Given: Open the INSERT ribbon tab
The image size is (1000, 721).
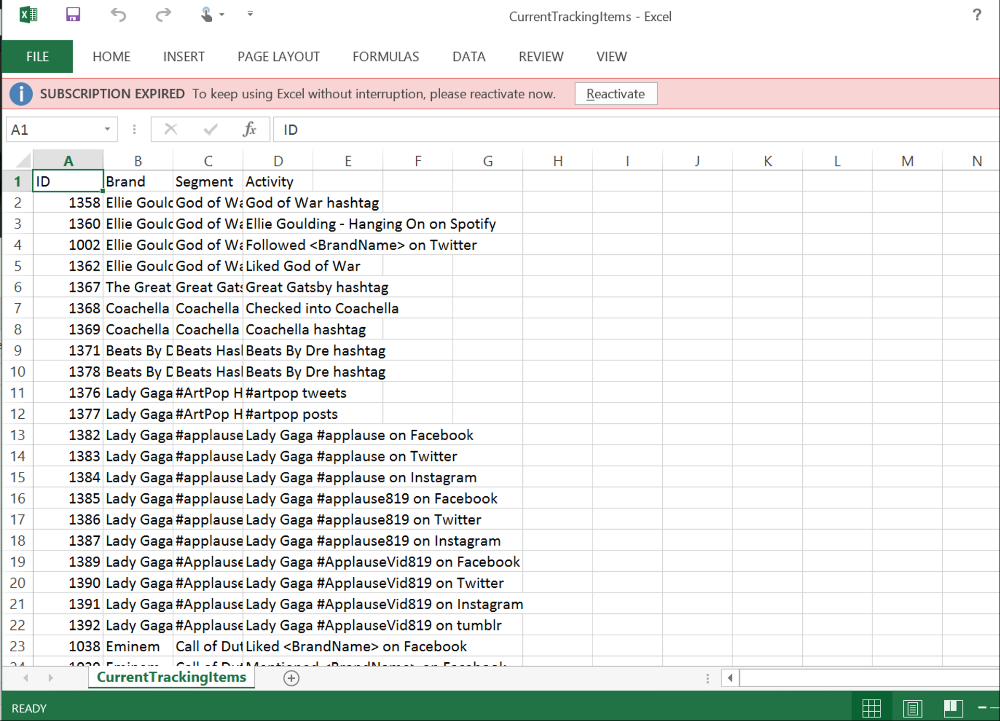Looking at the screenshot, I should tap(184, 57).
